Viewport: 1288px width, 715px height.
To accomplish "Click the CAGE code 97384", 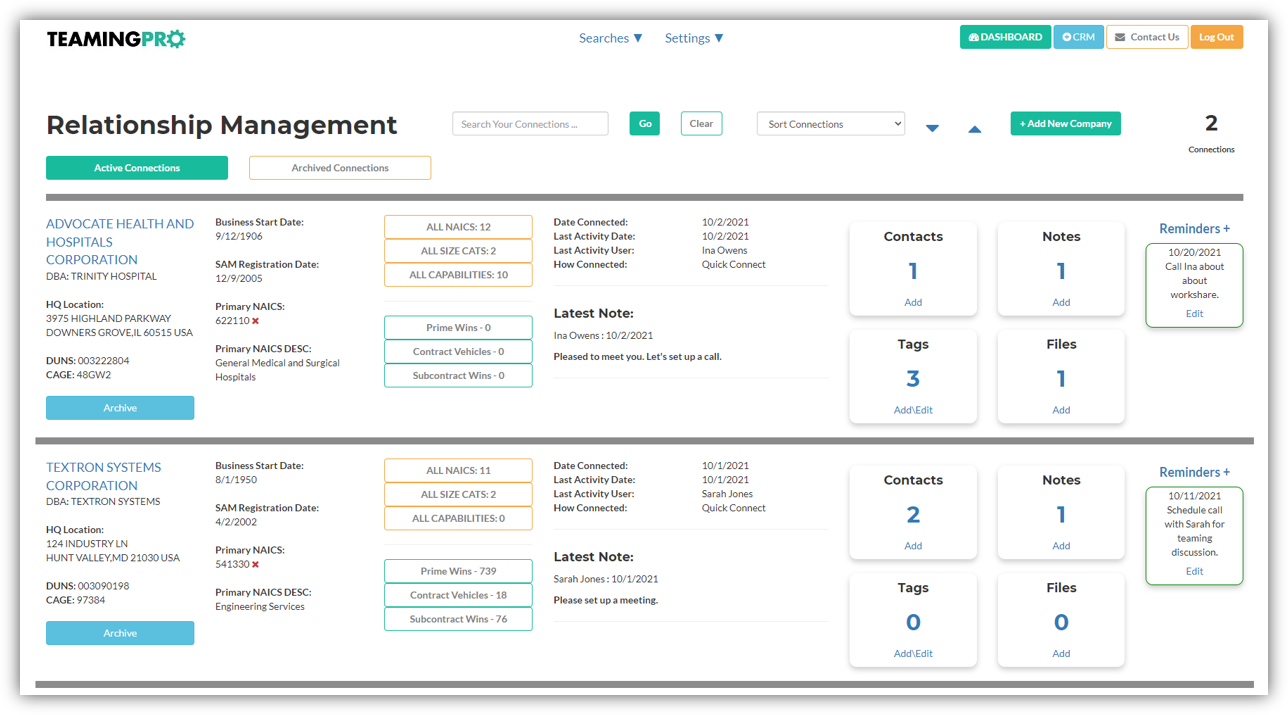I will [x=91, y=600].
